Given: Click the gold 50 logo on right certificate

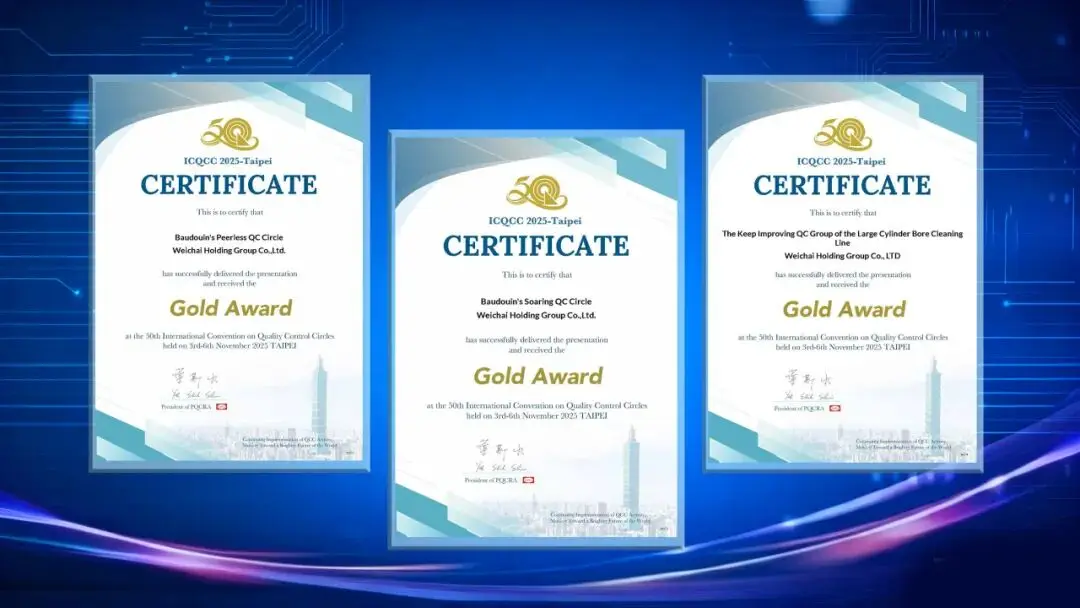Looking at the screenshot, I should coord(842,134).
